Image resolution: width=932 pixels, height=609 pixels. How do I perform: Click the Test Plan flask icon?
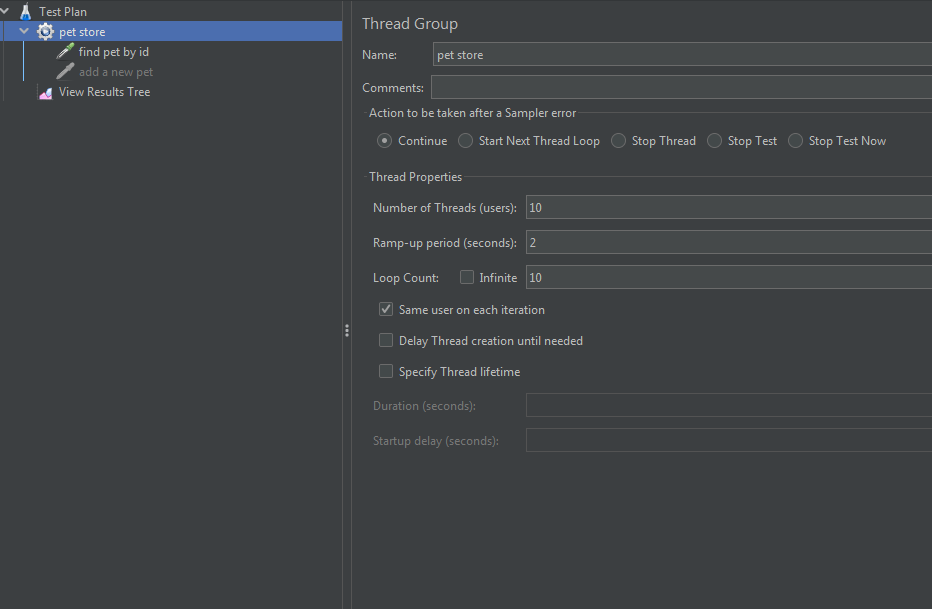click(x=26, y=11)
